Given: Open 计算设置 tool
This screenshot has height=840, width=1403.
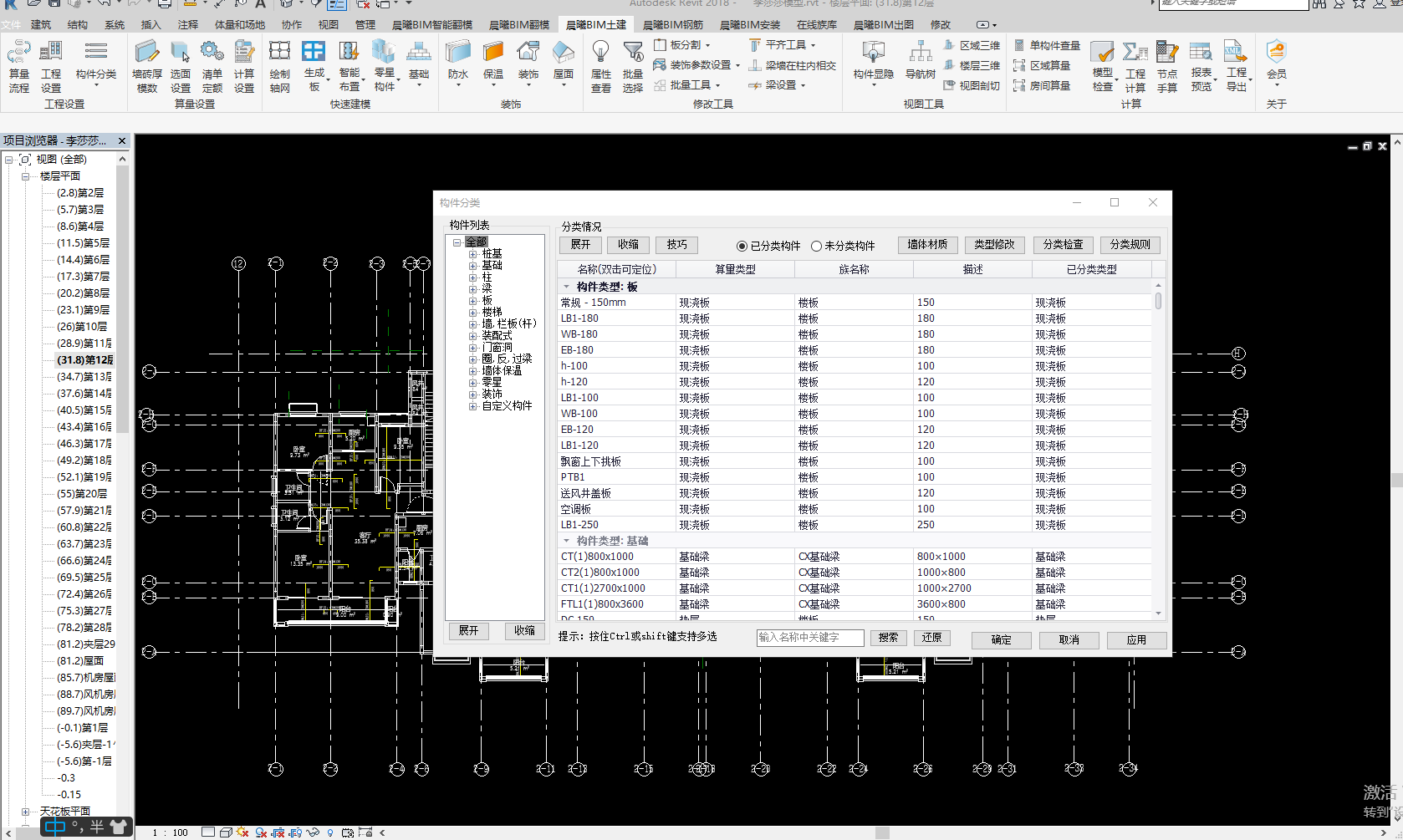Looking at the screenshot, I should (244, 66).
